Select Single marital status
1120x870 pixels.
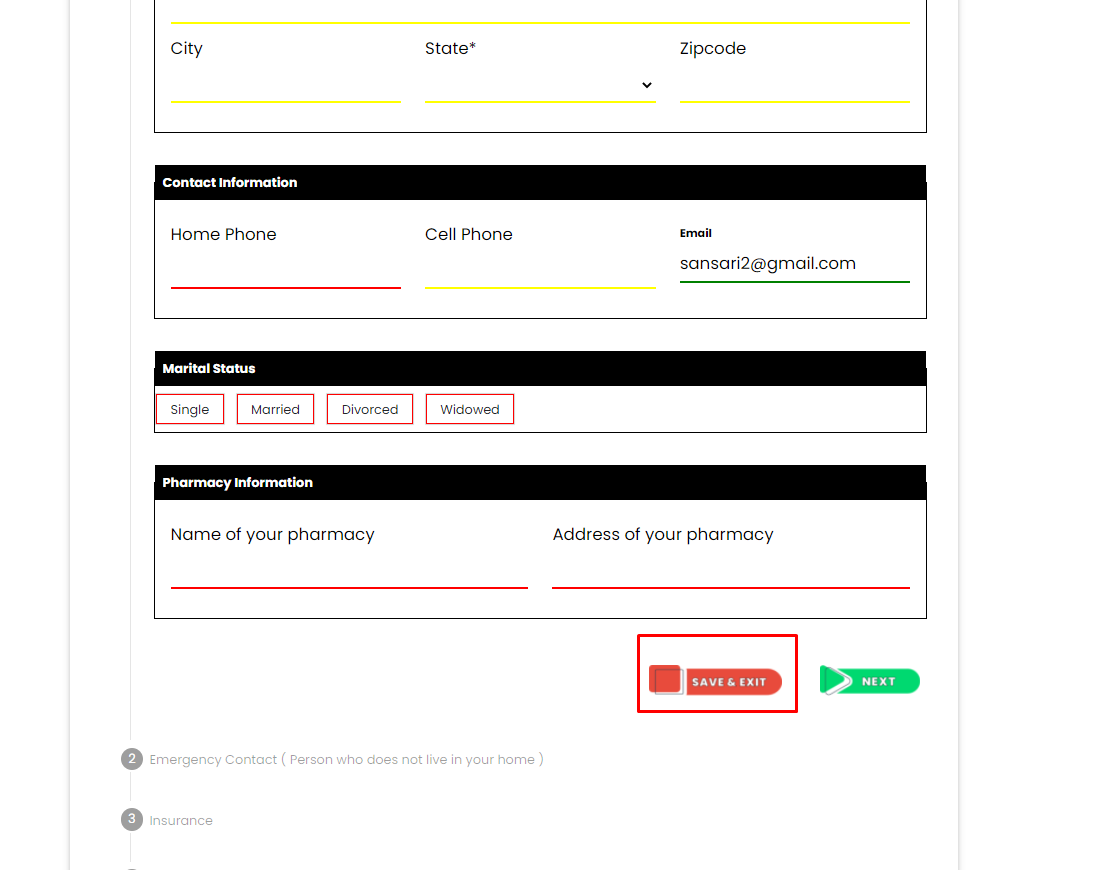[190, 409]
